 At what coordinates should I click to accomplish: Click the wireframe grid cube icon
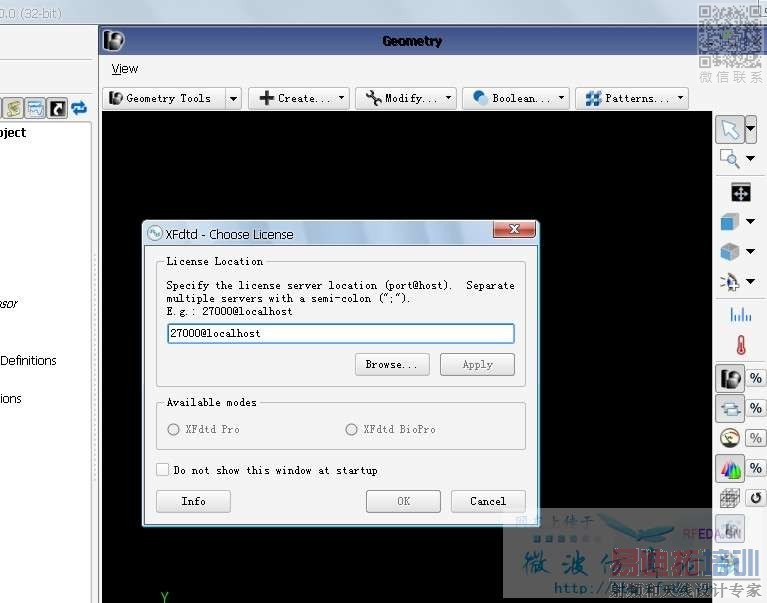point(730,498)
